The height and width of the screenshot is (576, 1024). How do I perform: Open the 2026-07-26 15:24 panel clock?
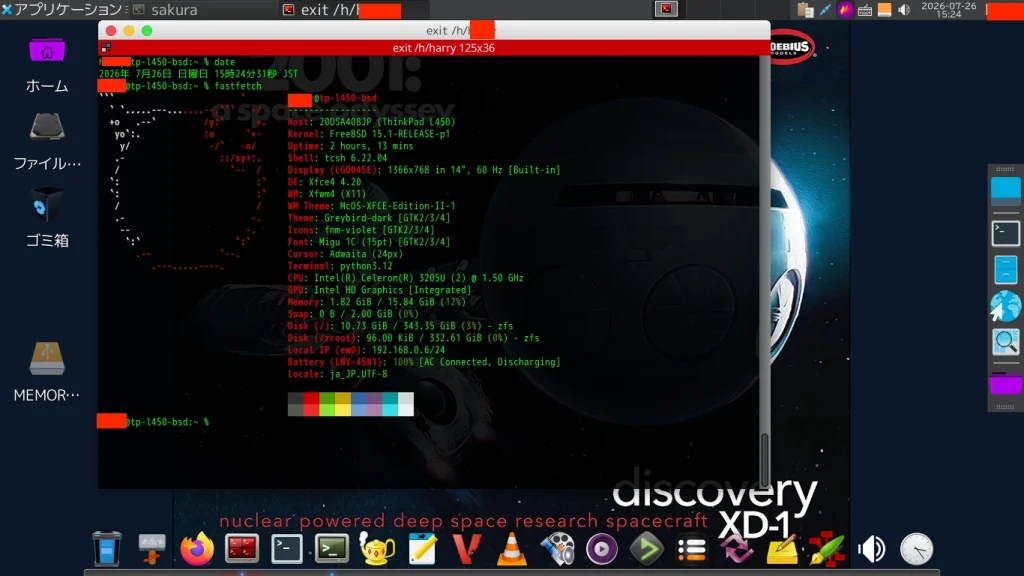click(x=949, y=9)
